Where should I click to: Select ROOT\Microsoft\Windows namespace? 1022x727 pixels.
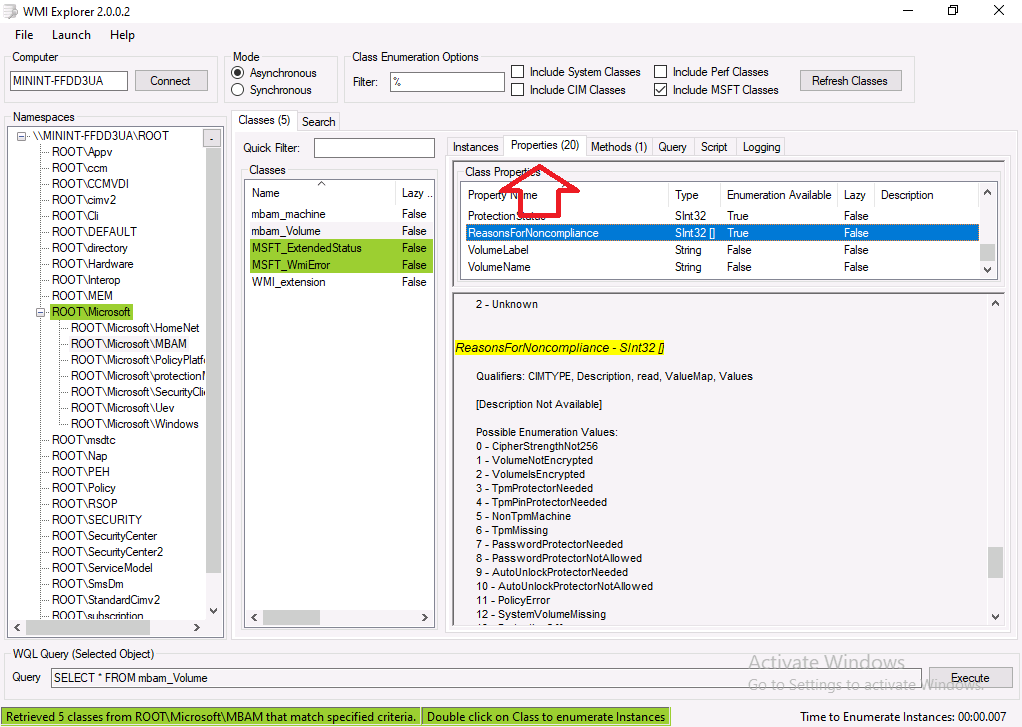pyautogui.click(x=134, y=424)
